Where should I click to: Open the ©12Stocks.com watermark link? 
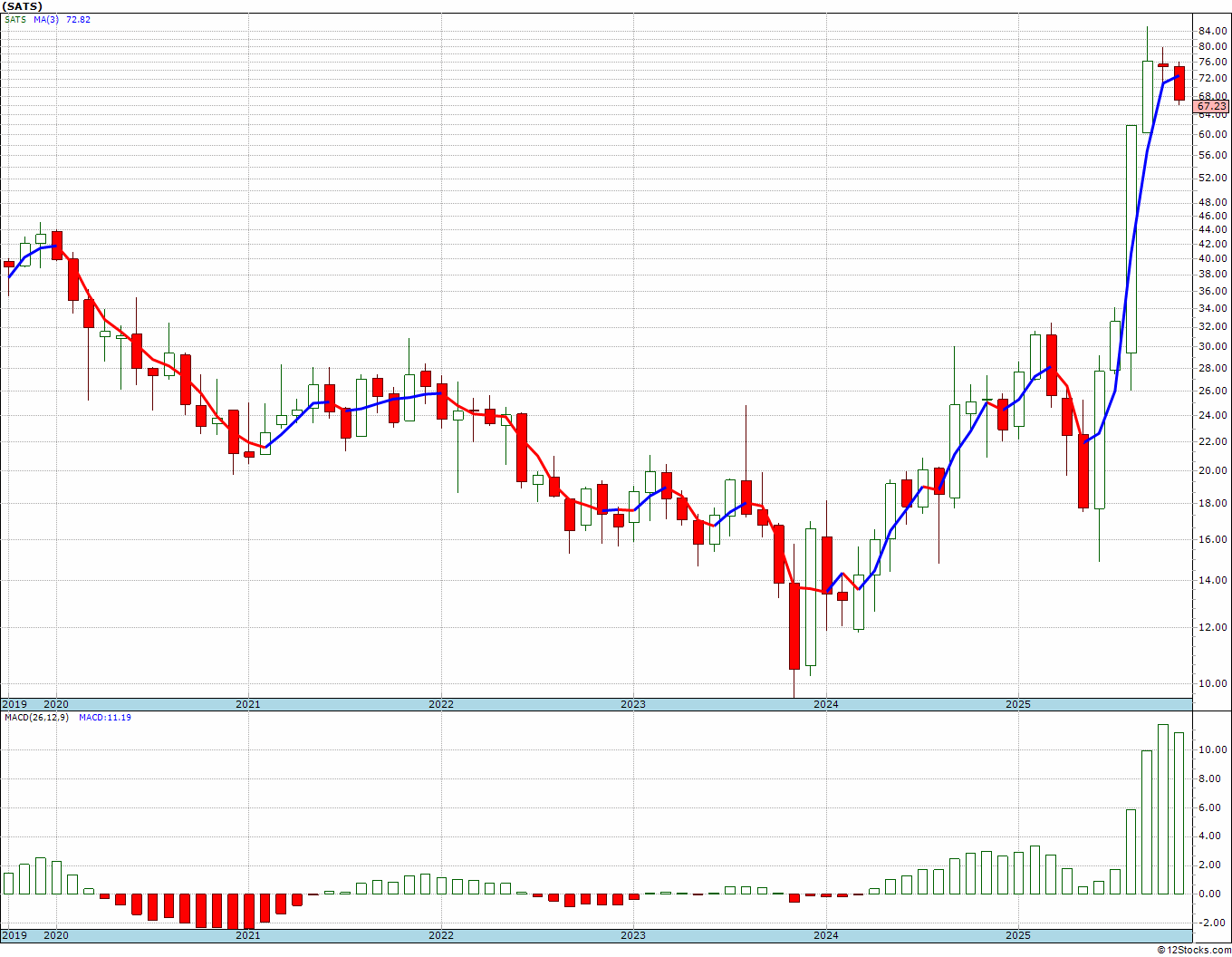1194,950
